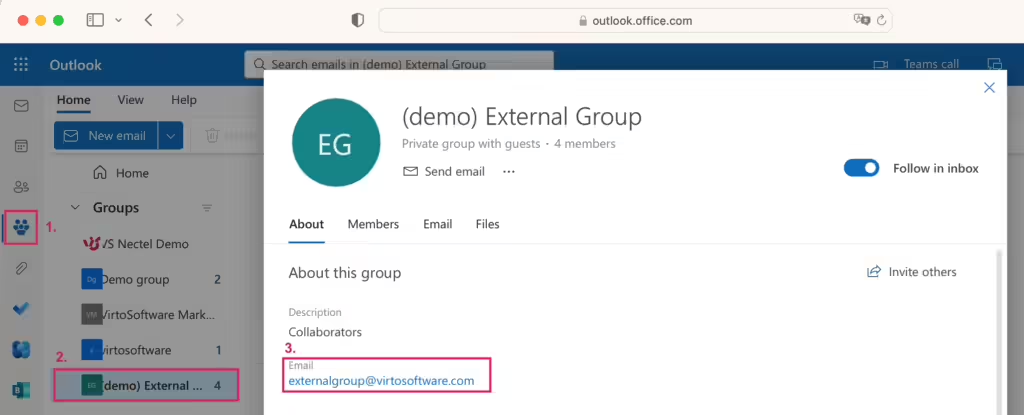Image resolution: width=1024 pixels, height=415 pixels.
Task: Click Send email in group card
Action: pos(444,171)
